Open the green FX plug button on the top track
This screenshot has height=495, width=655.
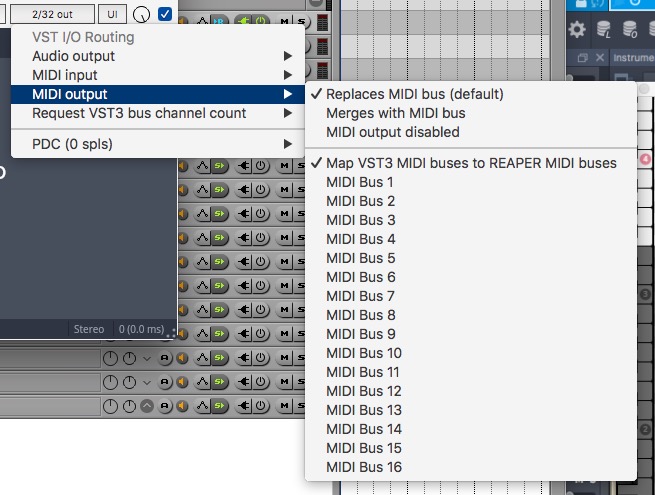tap(244, 20)
